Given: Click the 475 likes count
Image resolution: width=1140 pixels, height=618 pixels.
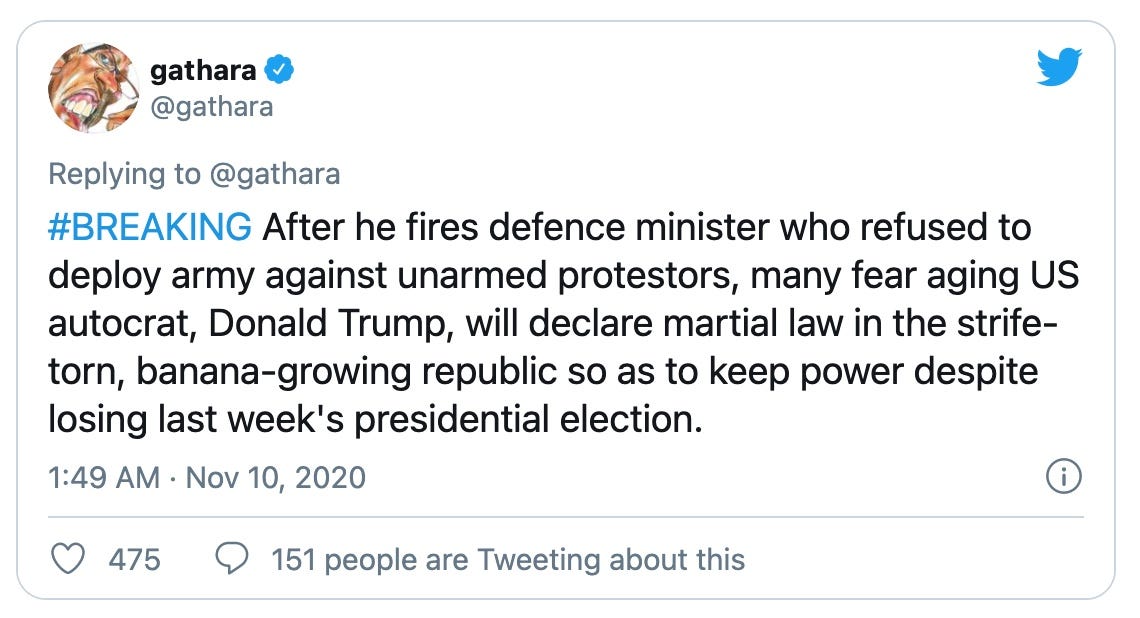Looking at the screenshot, I should (x=135, y=560).
